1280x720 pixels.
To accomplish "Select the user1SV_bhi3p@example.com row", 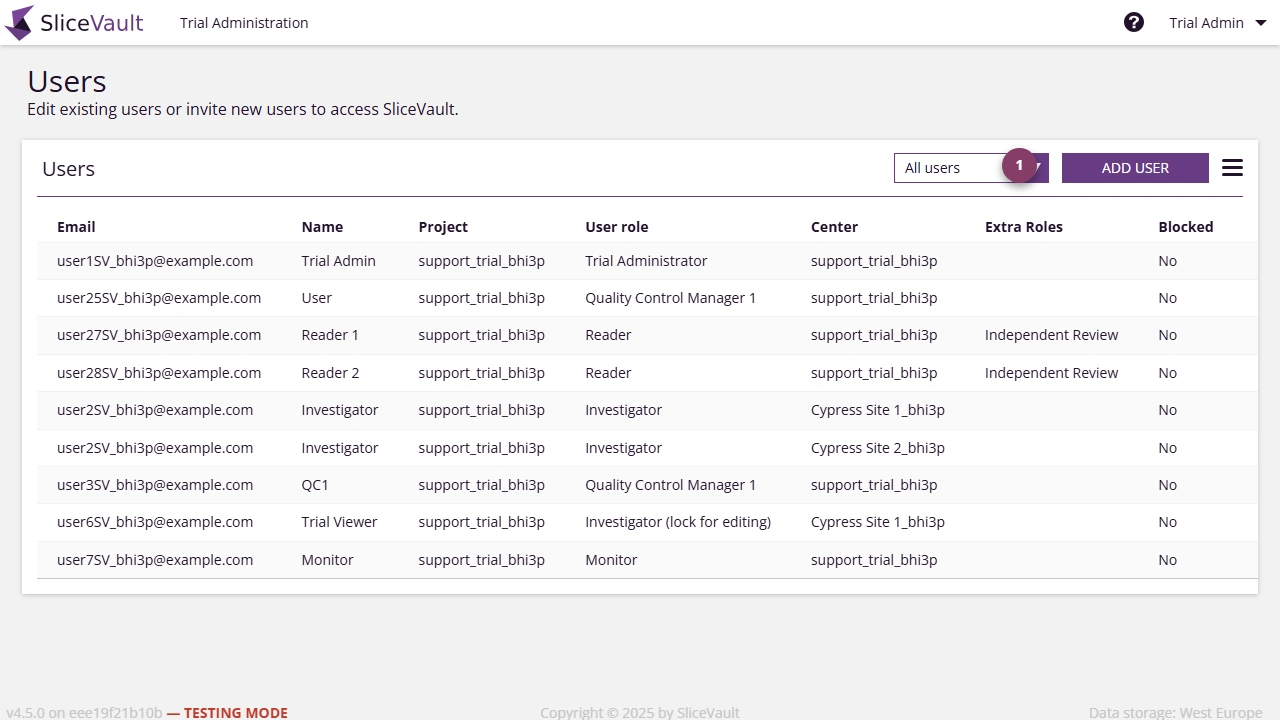I will [x=647, y=261].
